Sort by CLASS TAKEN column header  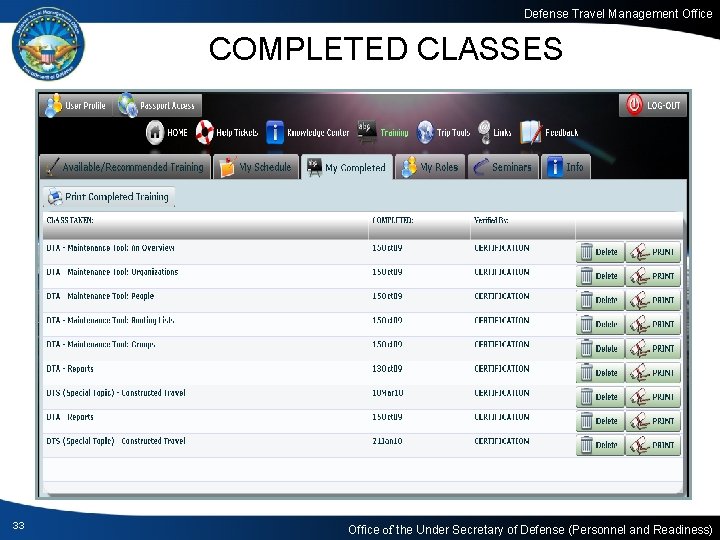tap(205, 225)
